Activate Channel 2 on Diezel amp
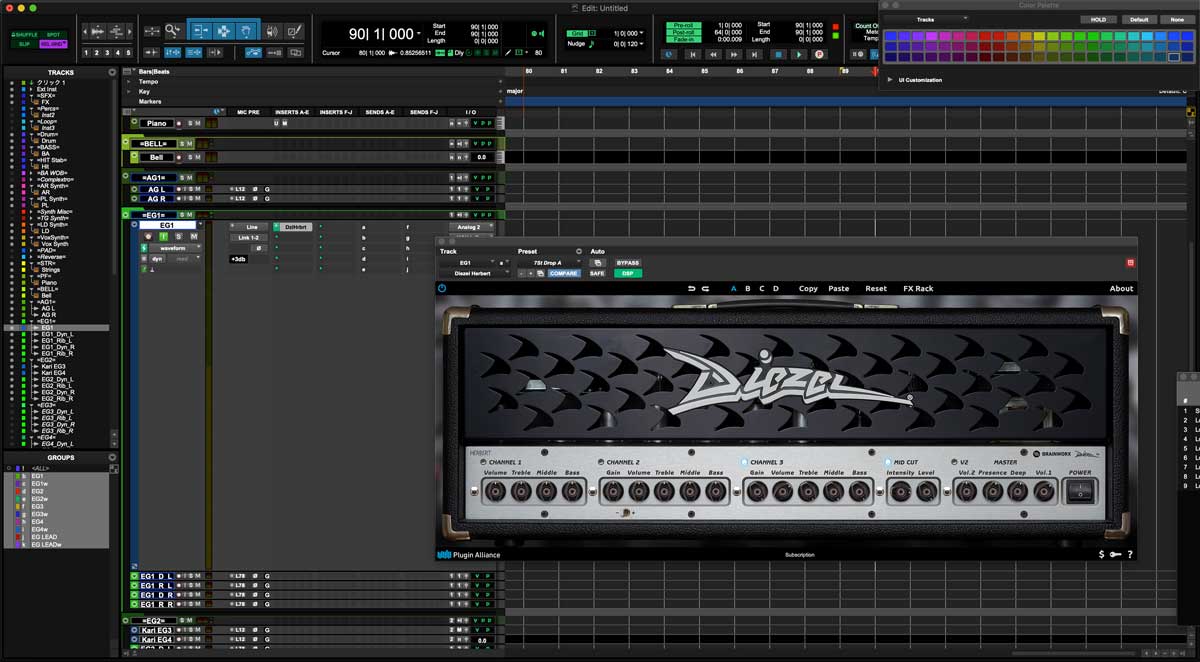Image resolution: width=1200 pixels, height=662 pixels. pos(601,462)
